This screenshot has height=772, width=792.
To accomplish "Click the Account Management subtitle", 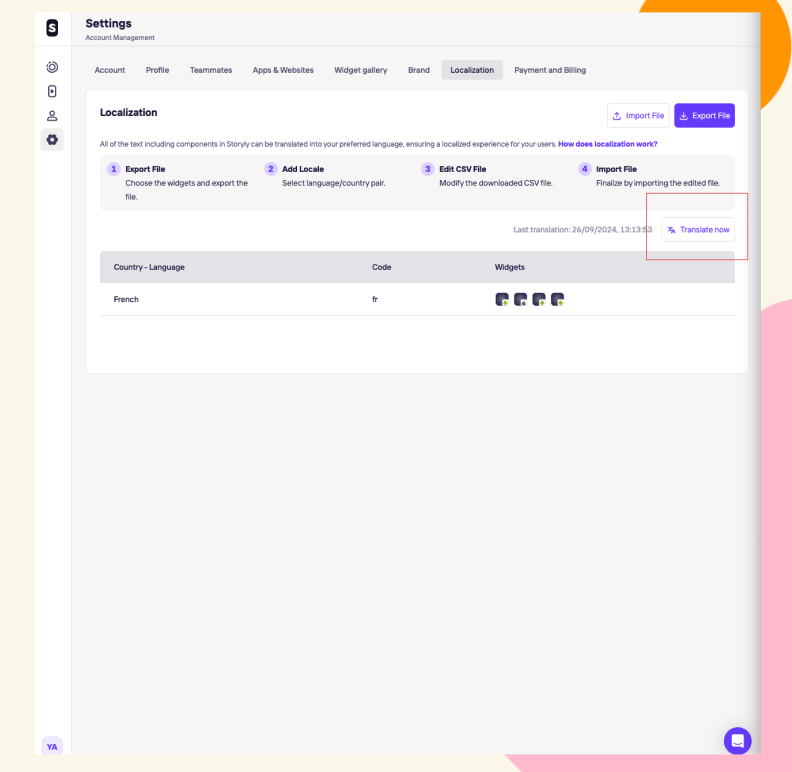I will pyautogui.click(x=120, y=37).
